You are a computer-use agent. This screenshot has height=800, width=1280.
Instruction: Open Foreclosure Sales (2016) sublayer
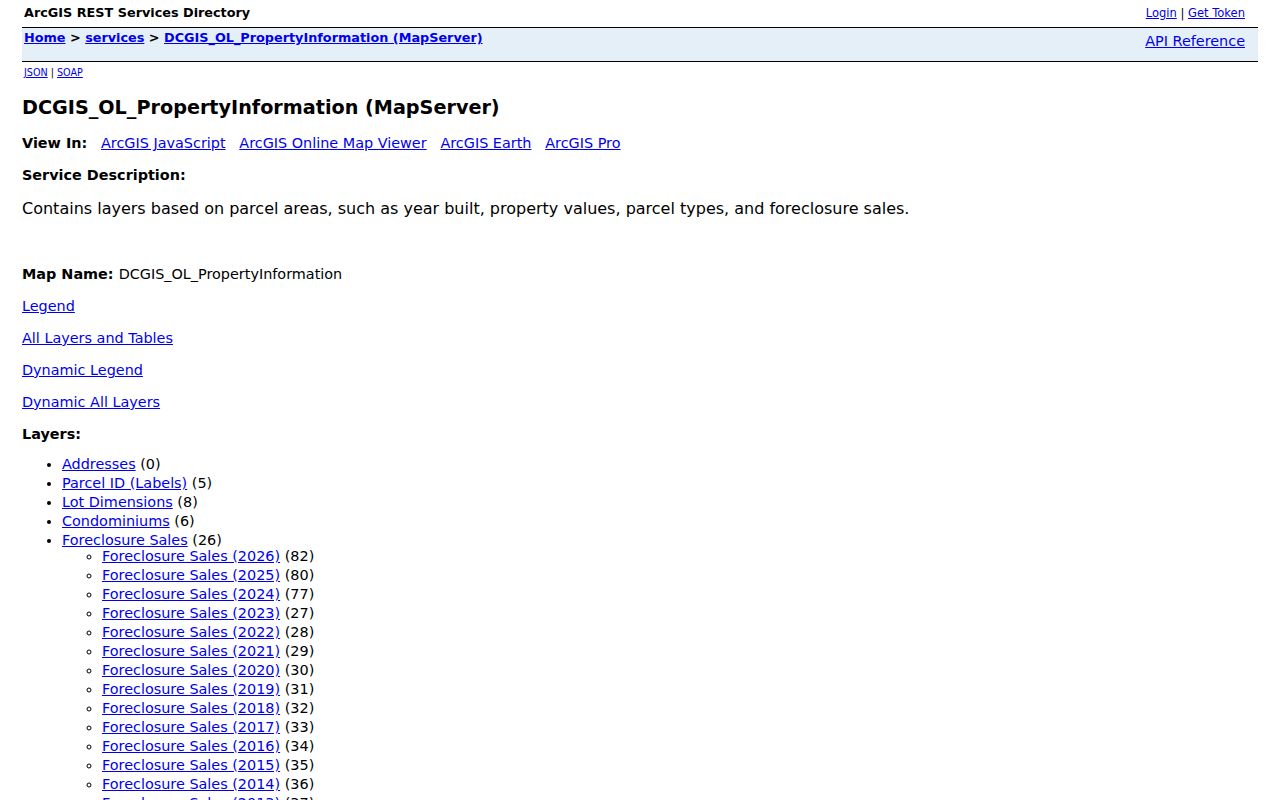click(190, 746)
